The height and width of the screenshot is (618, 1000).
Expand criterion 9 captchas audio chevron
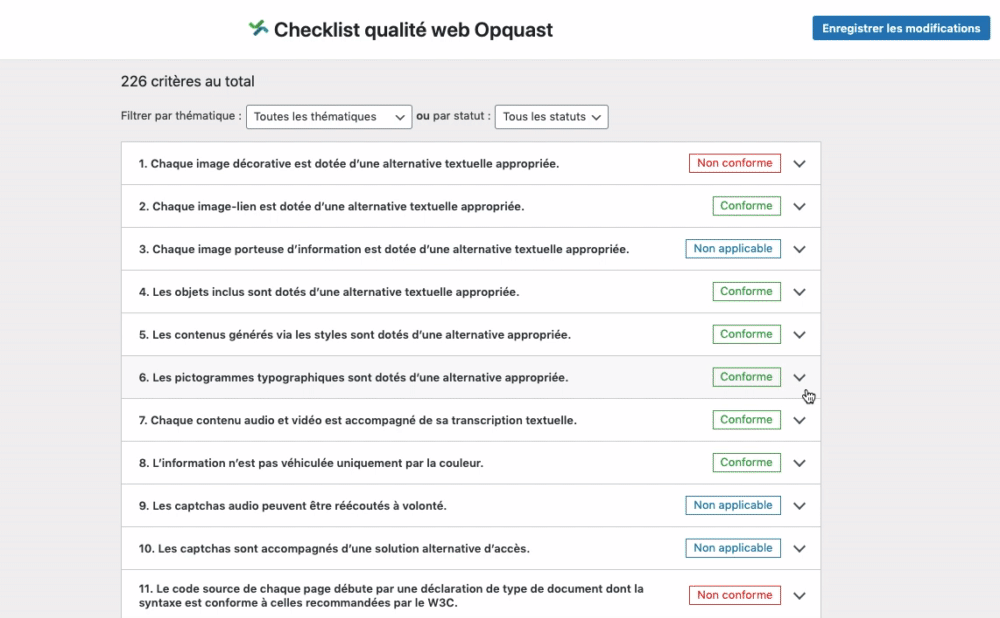click(799, 506)
